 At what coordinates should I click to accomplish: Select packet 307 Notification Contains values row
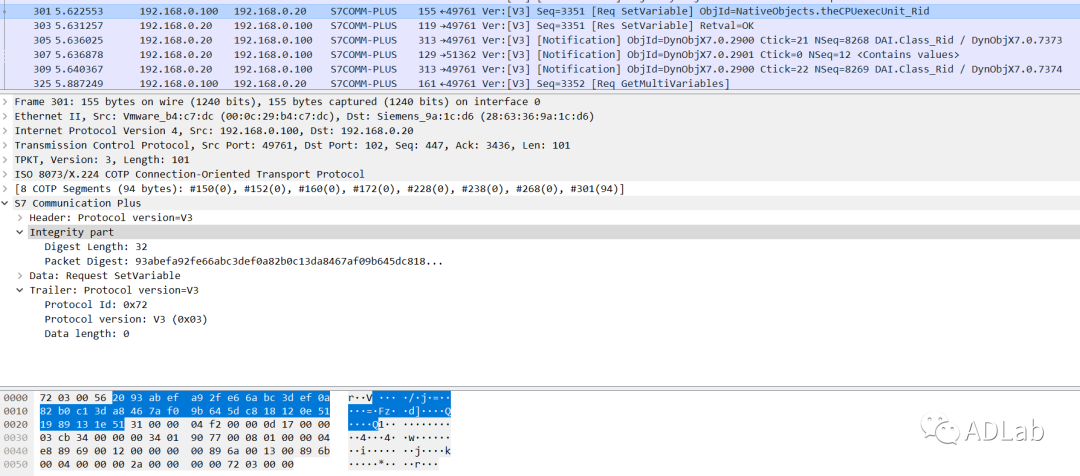pyautogui.click(x=400, y=54)
